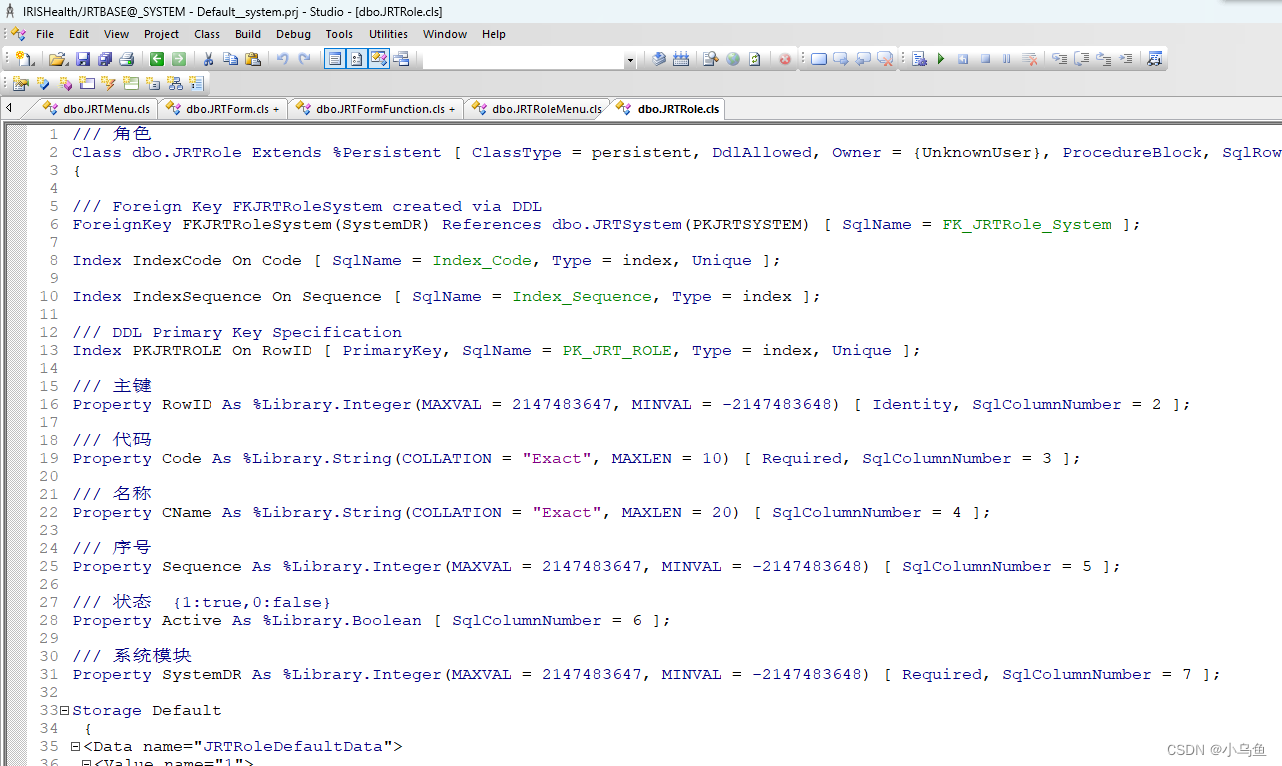Switch to dbo.JRTRoleMenu.cls tab
Screen dimensions: 1282x766
click(x=538, y=109)
